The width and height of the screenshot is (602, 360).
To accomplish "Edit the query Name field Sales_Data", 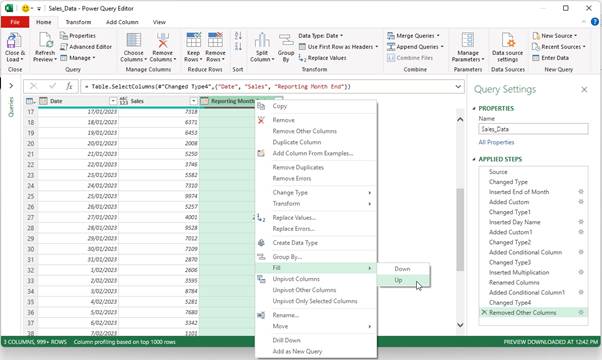I will pos(533,129).
